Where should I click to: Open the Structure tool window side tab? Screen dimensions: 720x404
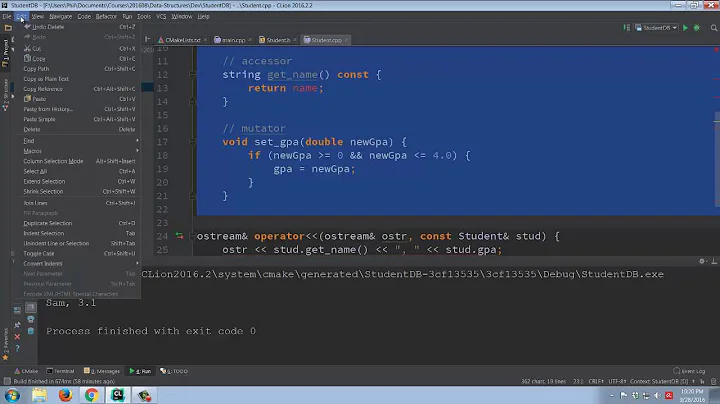[x=6, y=95]
